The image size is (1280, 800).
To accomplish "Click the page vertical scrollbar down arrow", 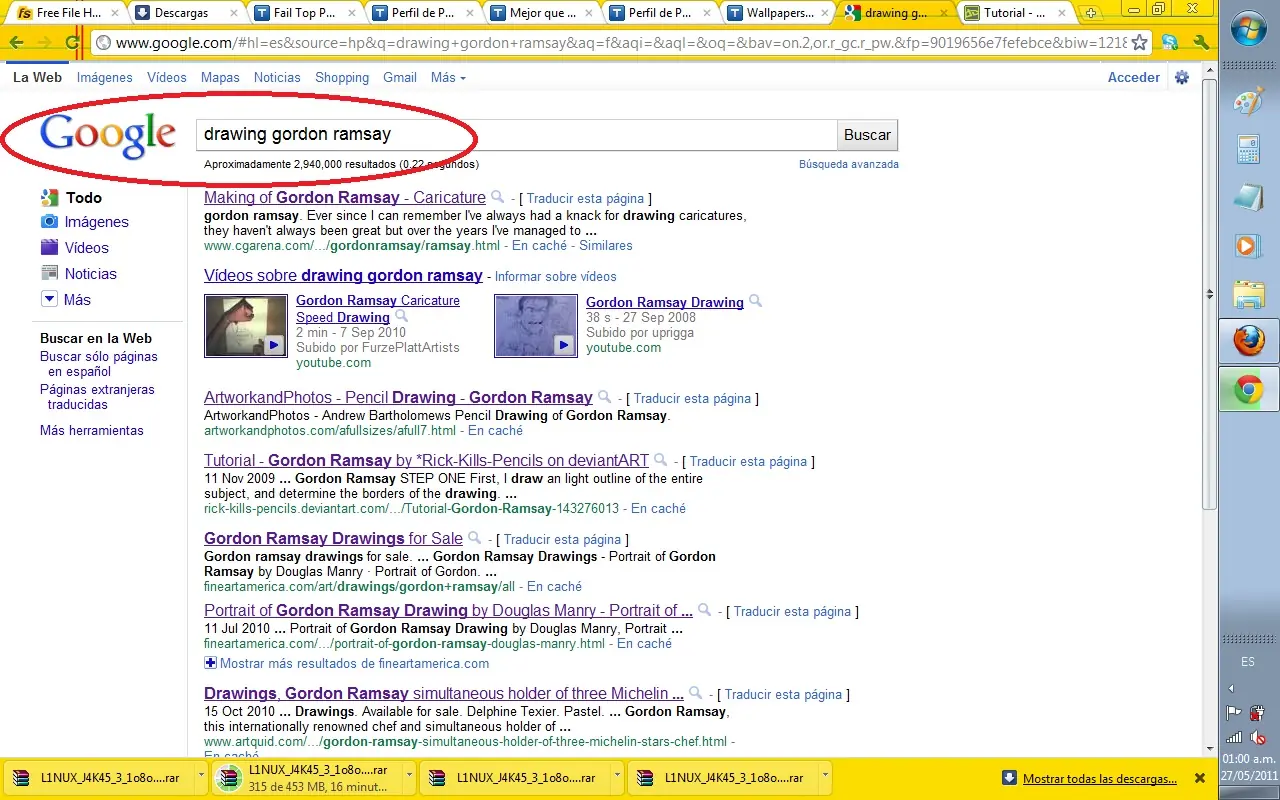I will 1210,748.
